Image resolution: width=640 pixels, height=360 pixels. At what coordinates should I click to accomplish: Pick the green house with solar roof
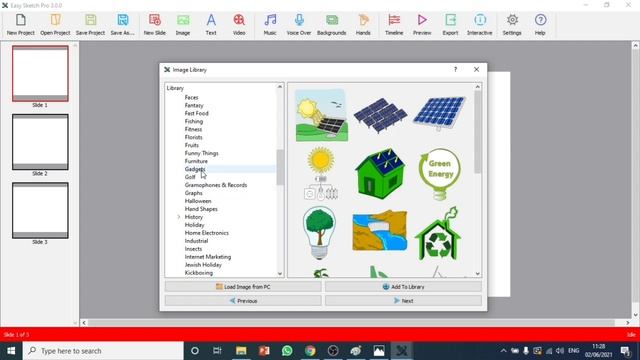point(380,173)
